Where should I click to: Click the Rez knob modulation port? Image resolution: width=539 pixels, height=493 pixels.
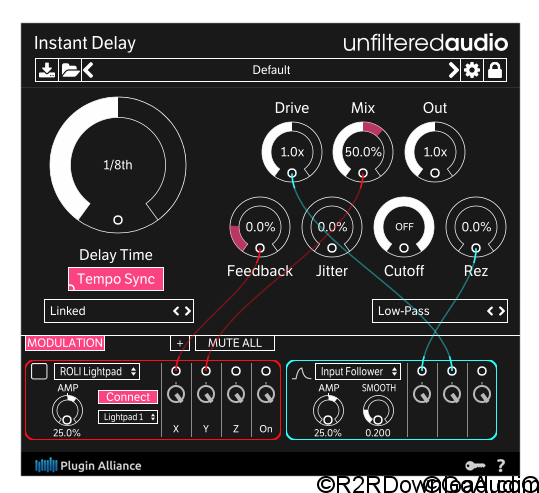[x=476, y=248]
